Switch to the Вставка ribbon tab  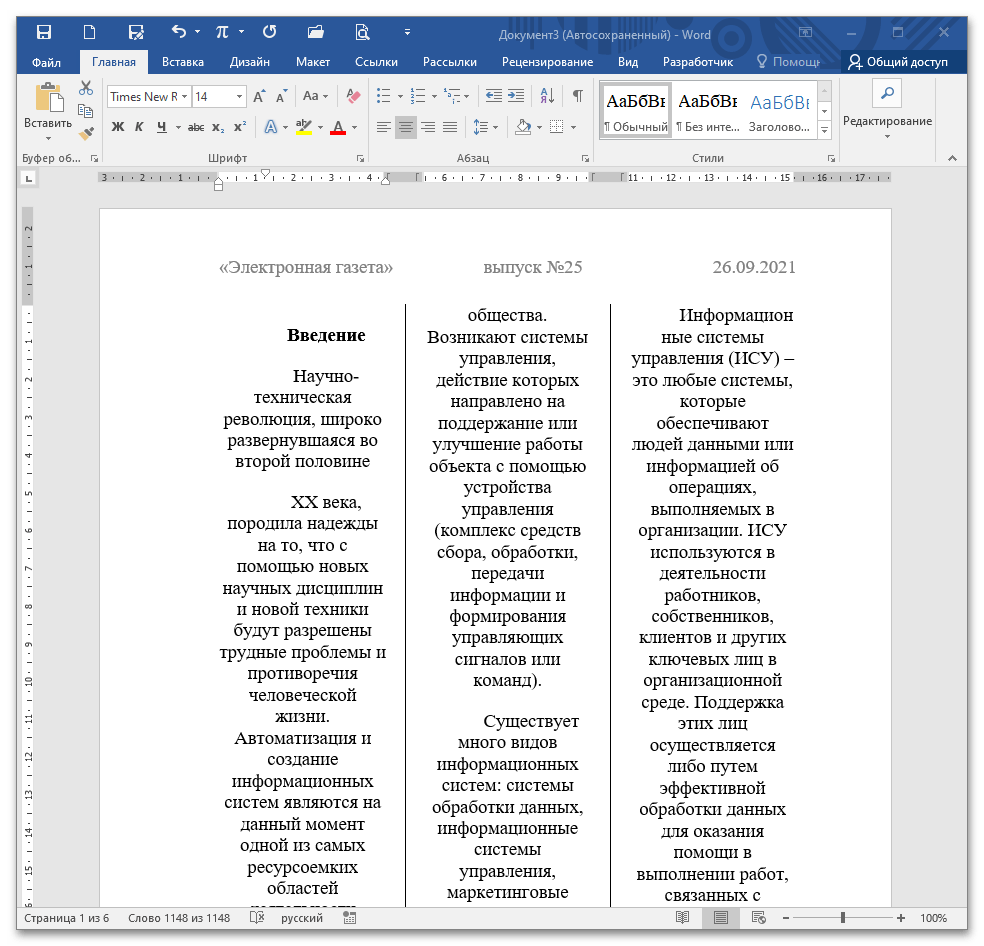183,62
